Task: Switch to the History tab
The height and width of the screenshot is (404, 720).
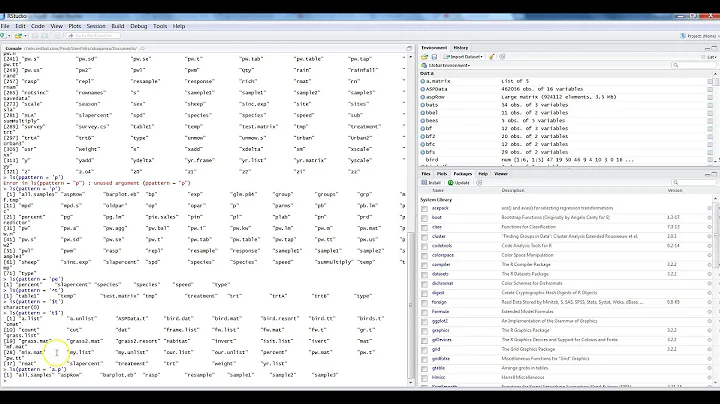Action: 461,48
